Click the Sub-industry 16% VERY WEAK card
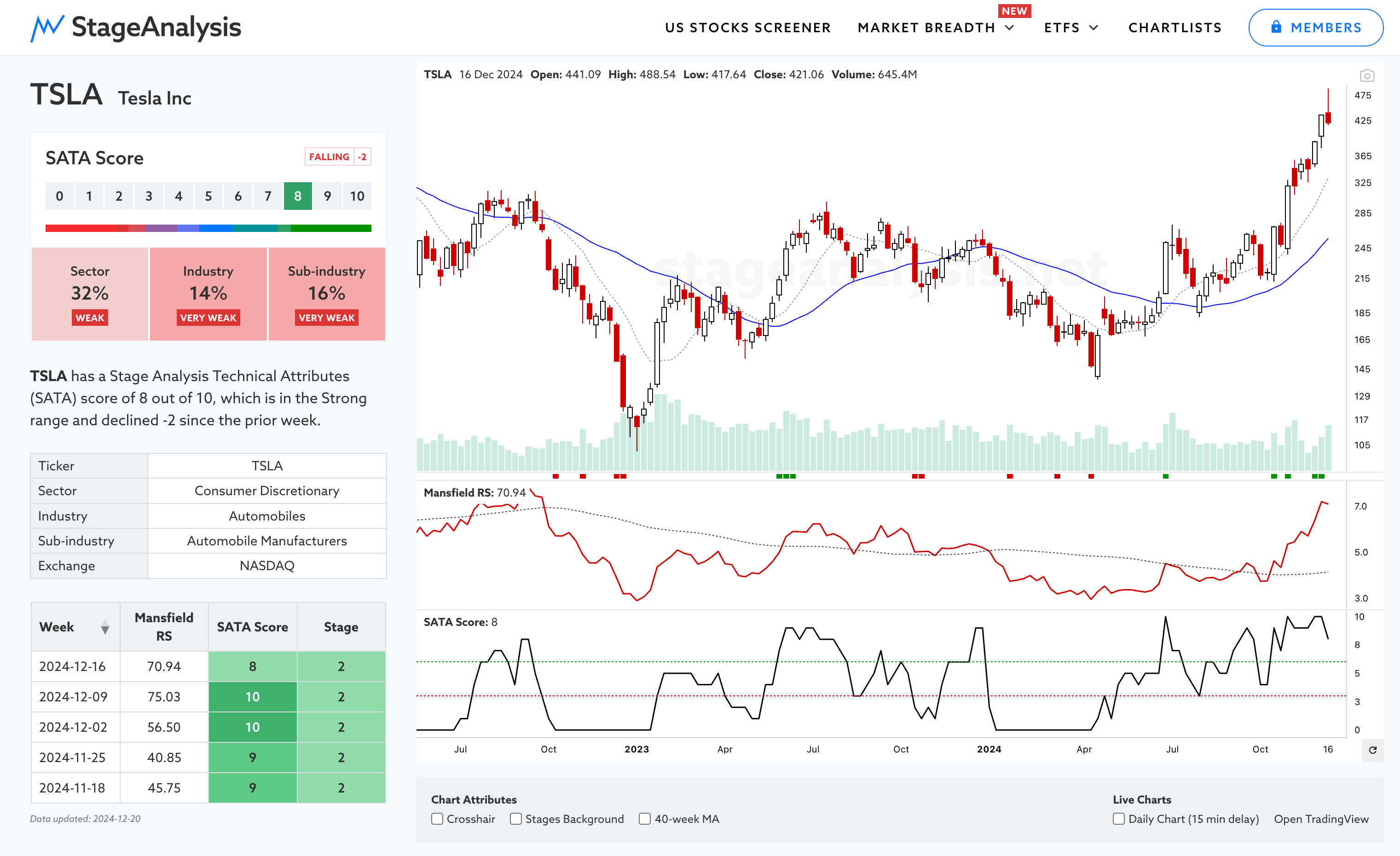This screenshot has width=1400, height=856. (x=327, y=294)
